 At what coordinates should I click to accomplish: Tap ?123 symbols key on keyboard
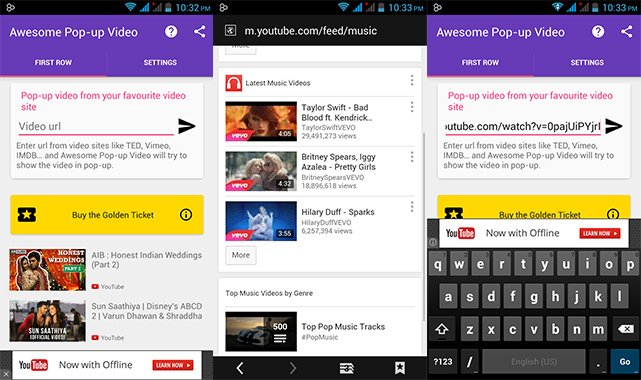point(442,361)
